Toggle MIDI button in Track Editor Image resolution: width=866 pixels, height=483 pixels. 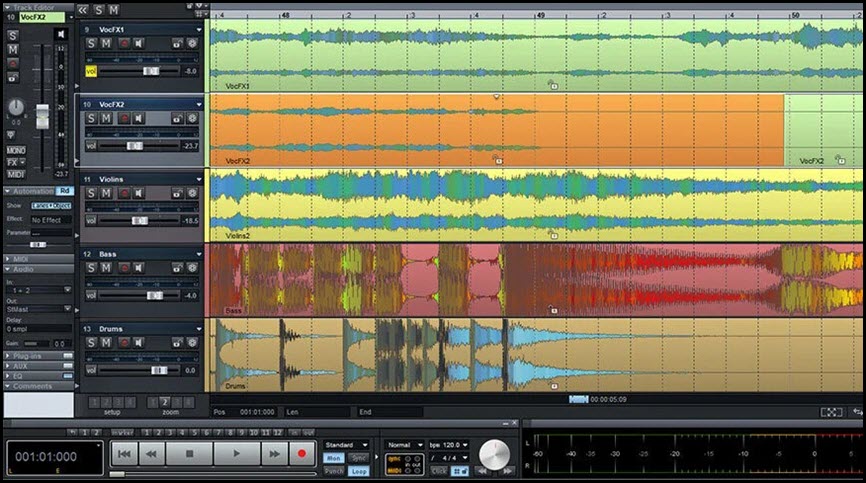coord(15,174)
